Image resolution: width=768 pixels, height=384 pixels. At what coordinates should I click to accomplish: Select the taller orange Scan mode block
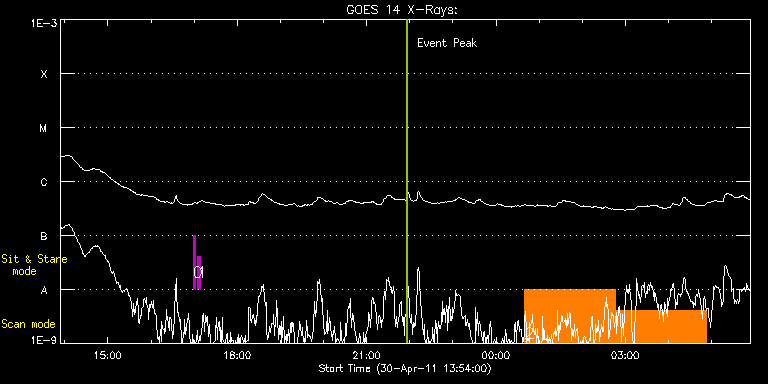click(x=570, y=315)
